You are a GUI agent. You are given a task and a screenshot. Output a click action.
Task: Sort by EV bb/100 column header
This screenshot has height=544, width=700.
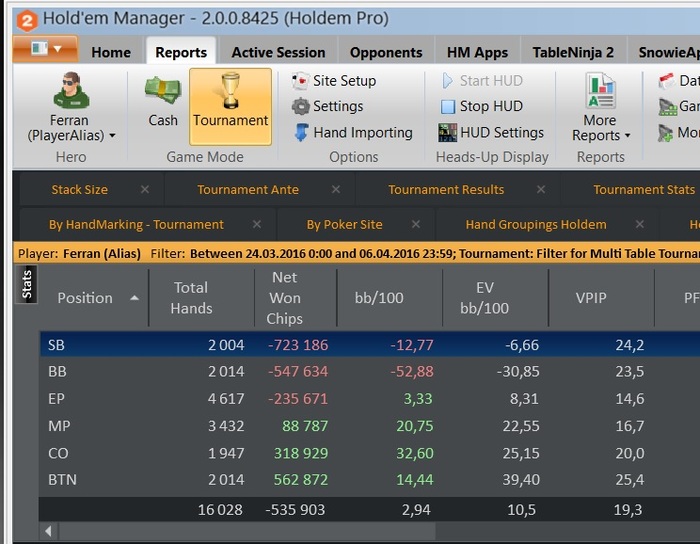[484, 298]
